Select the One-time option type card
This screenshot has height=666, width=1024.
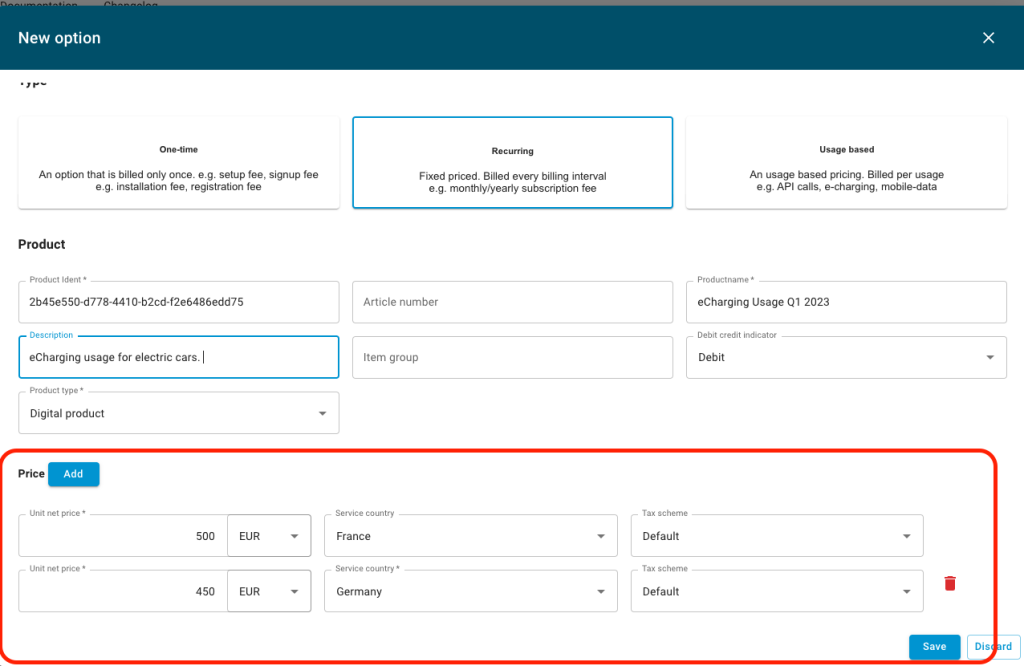pyautogui.click(x=179, y=163)
